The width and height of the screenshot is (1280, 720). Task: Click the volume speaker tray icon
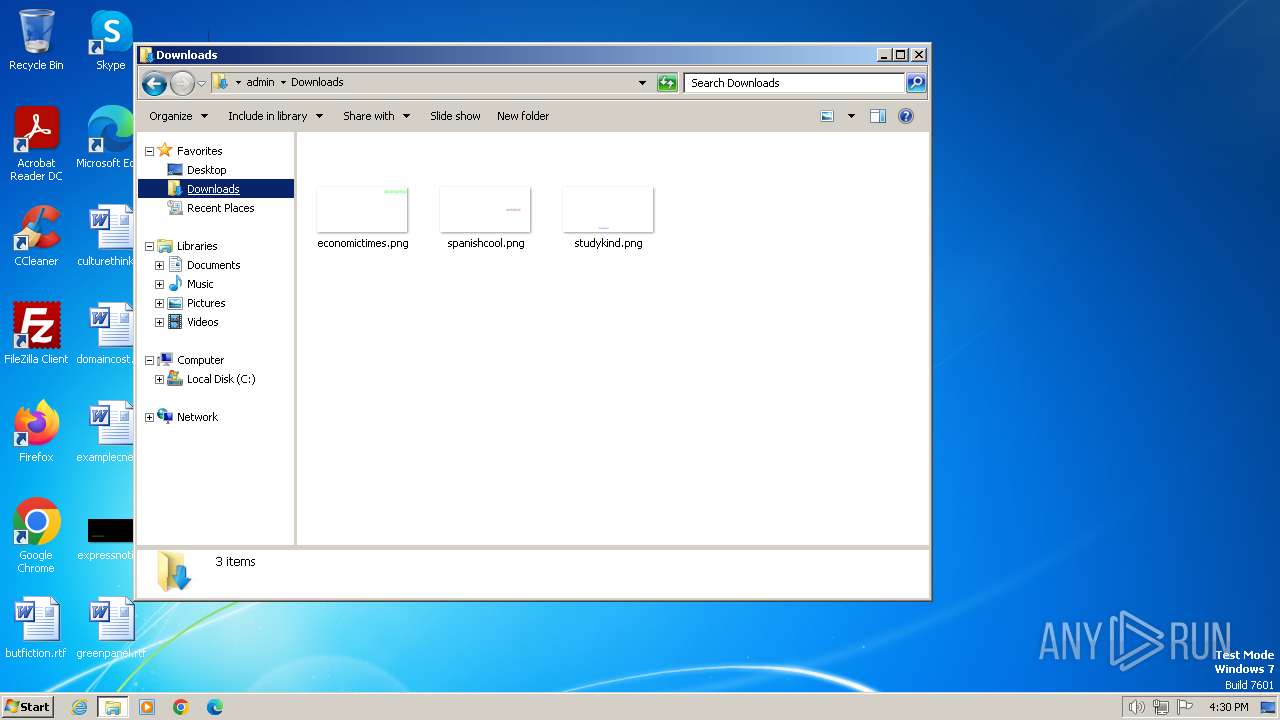tap(1136, 707)
